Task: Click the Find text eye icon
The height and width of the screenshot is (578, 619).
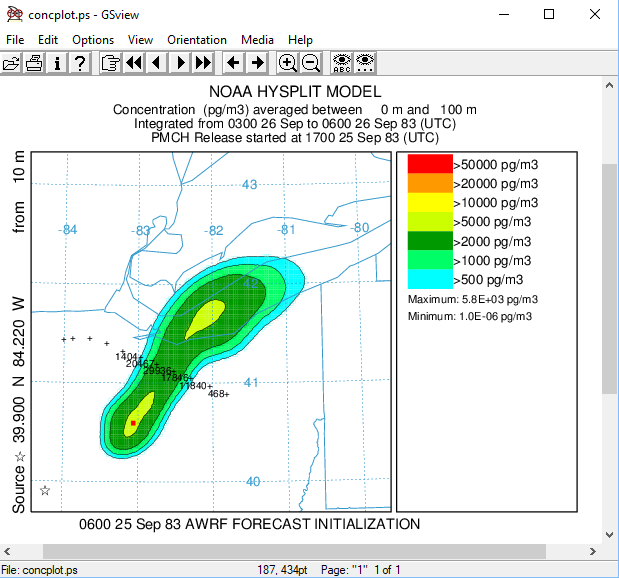Action: tap(341, 63)
